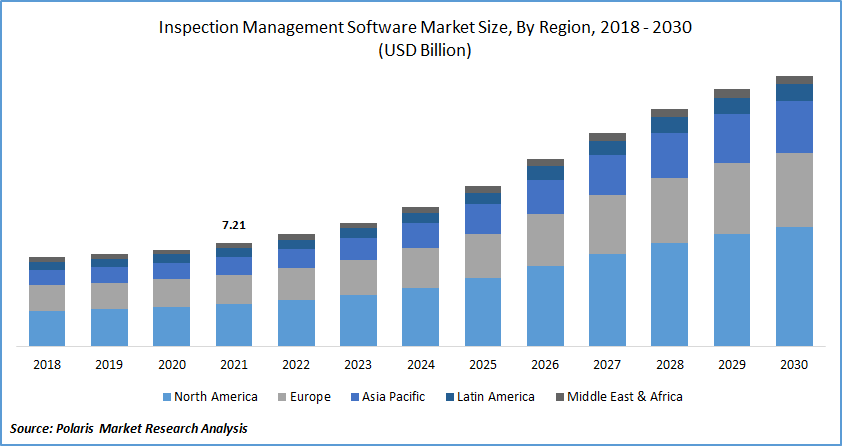Click the 2020 axis label
This screenshot has width=842, height=446.
pyautogui.click(x=171, y=365)
